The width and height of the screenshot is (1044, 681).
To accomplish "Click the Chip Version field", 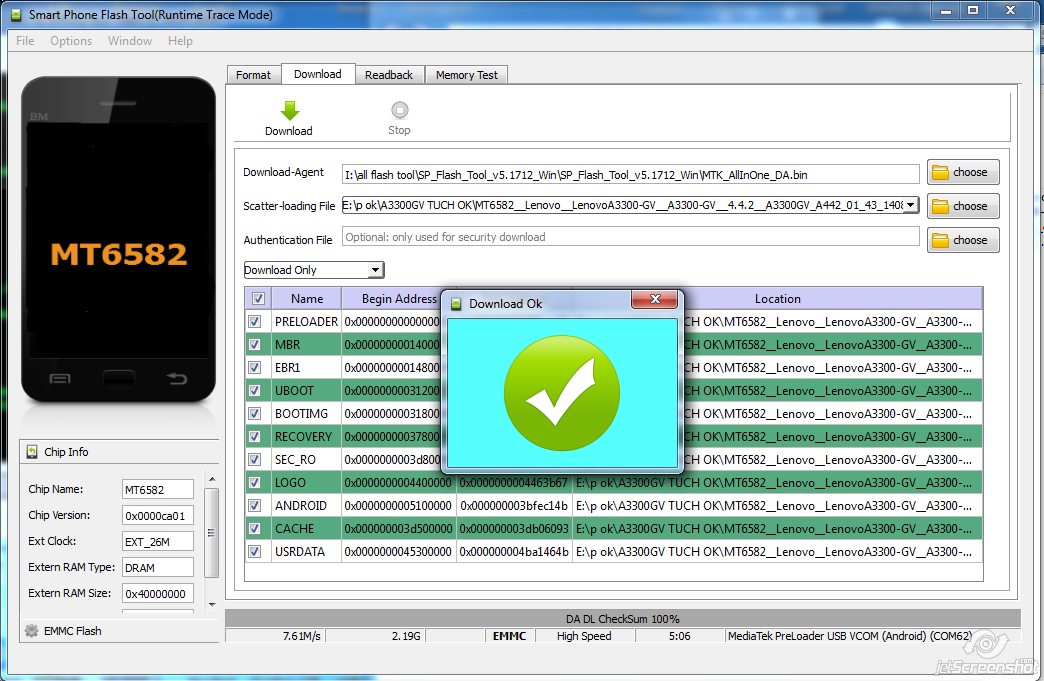I will pyautogui.click(x=158, y=515).
